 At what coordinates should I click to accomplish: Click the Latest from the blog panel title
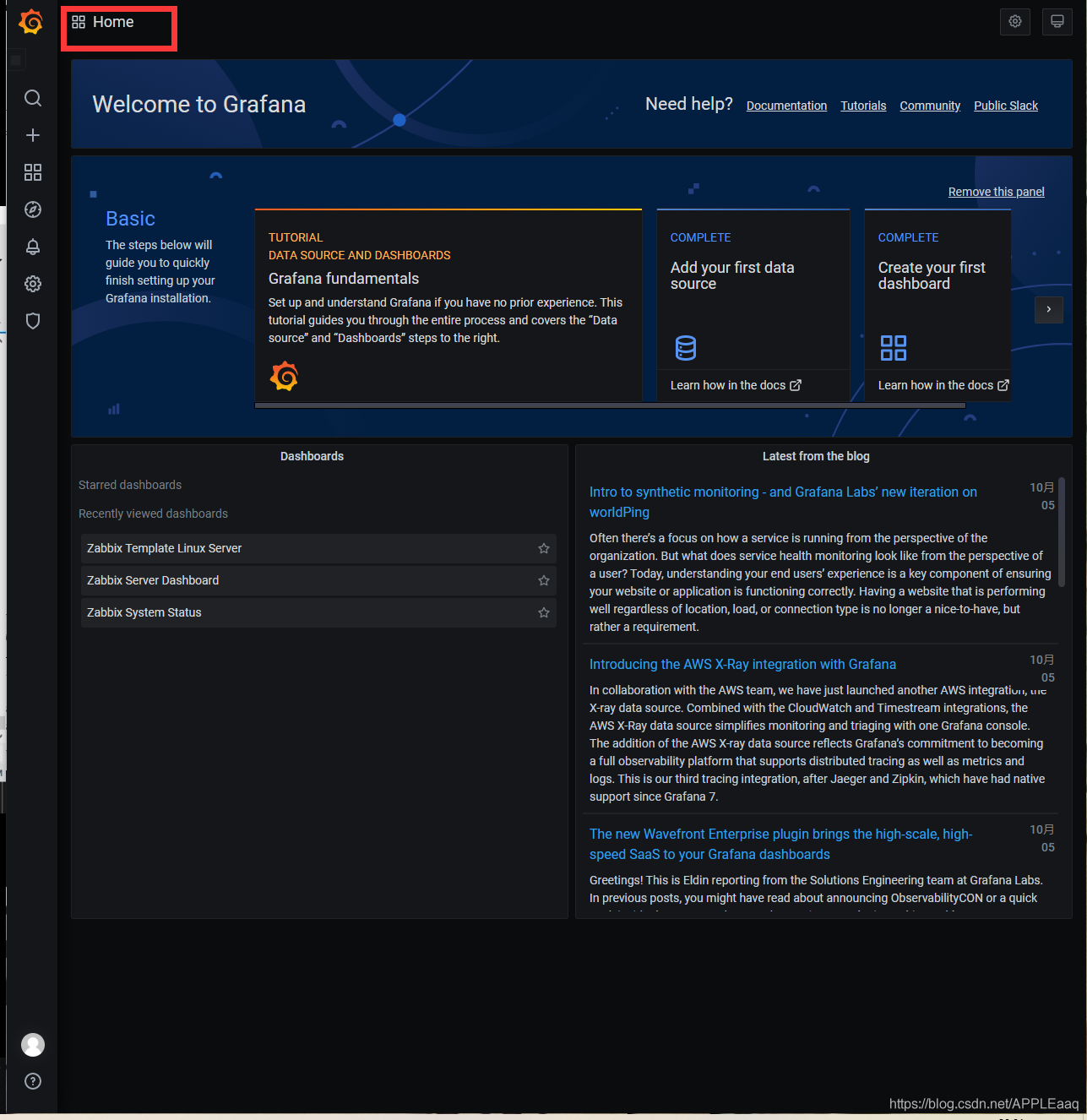point(816,456)
